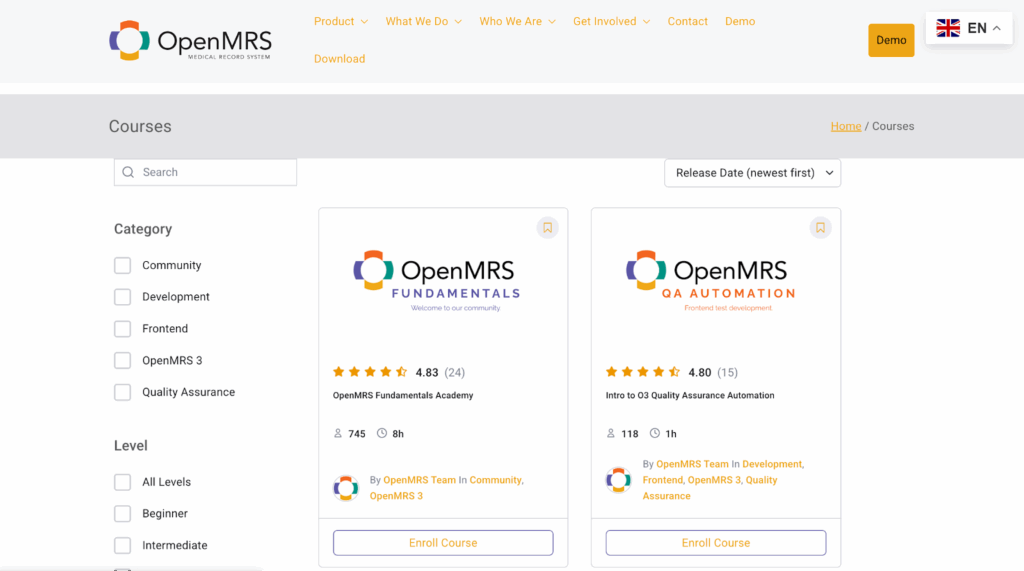Click star rating on QA Automation card
1024x571 pixels.
coord(643,372)
